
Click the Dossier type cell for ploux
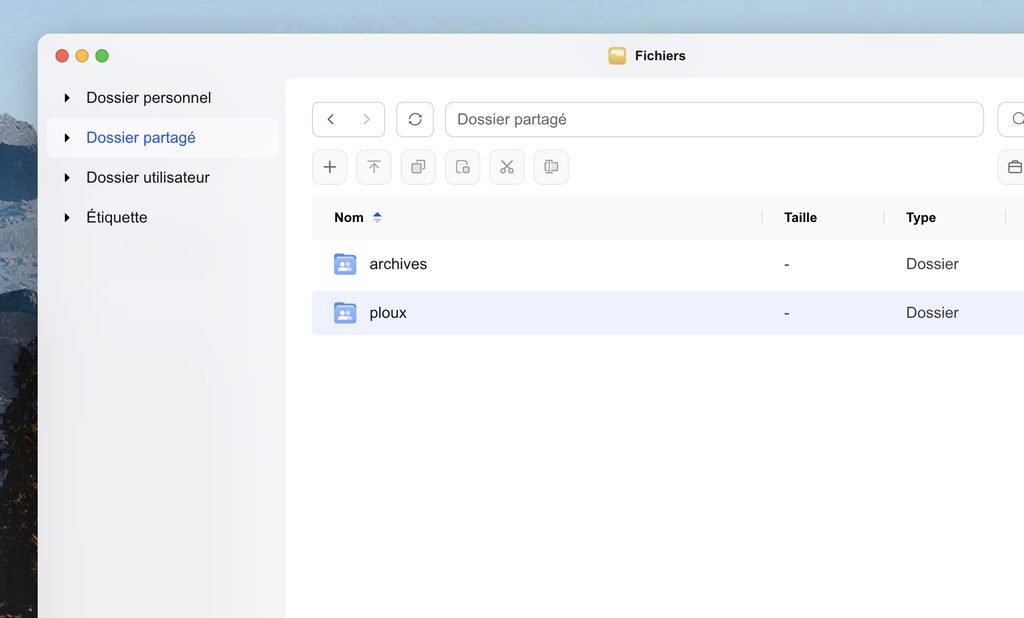click(932, 313)
